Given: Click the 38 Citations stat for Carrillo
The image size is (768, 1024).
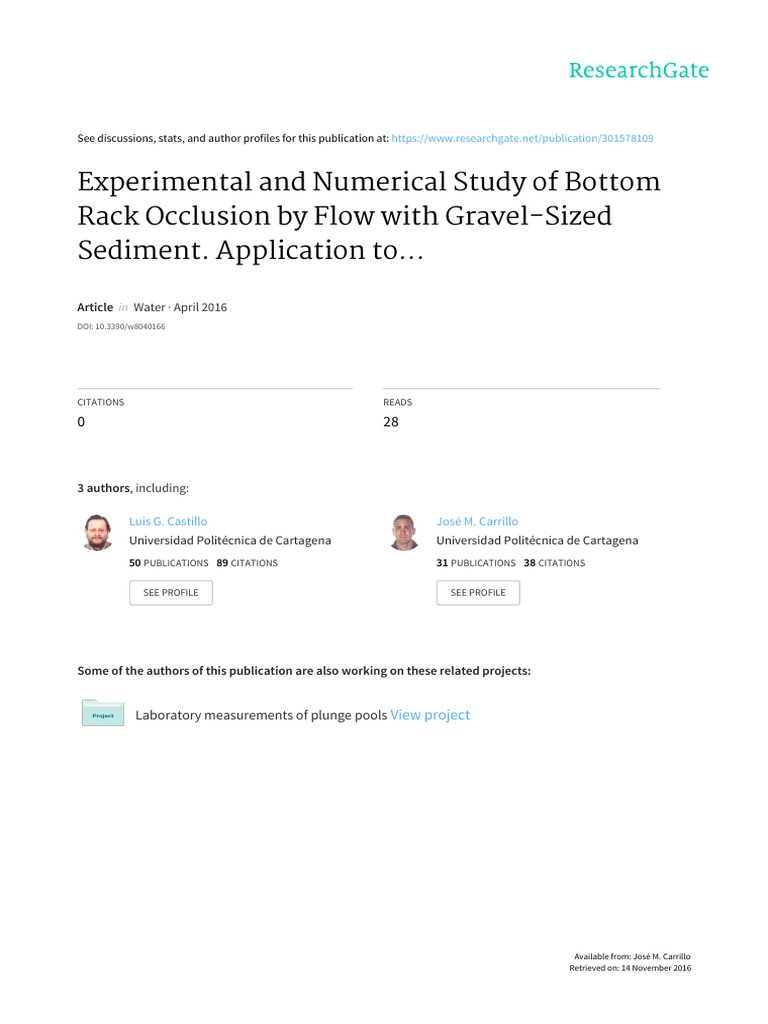Looking at the screenshot, I should tap(554, 563).
